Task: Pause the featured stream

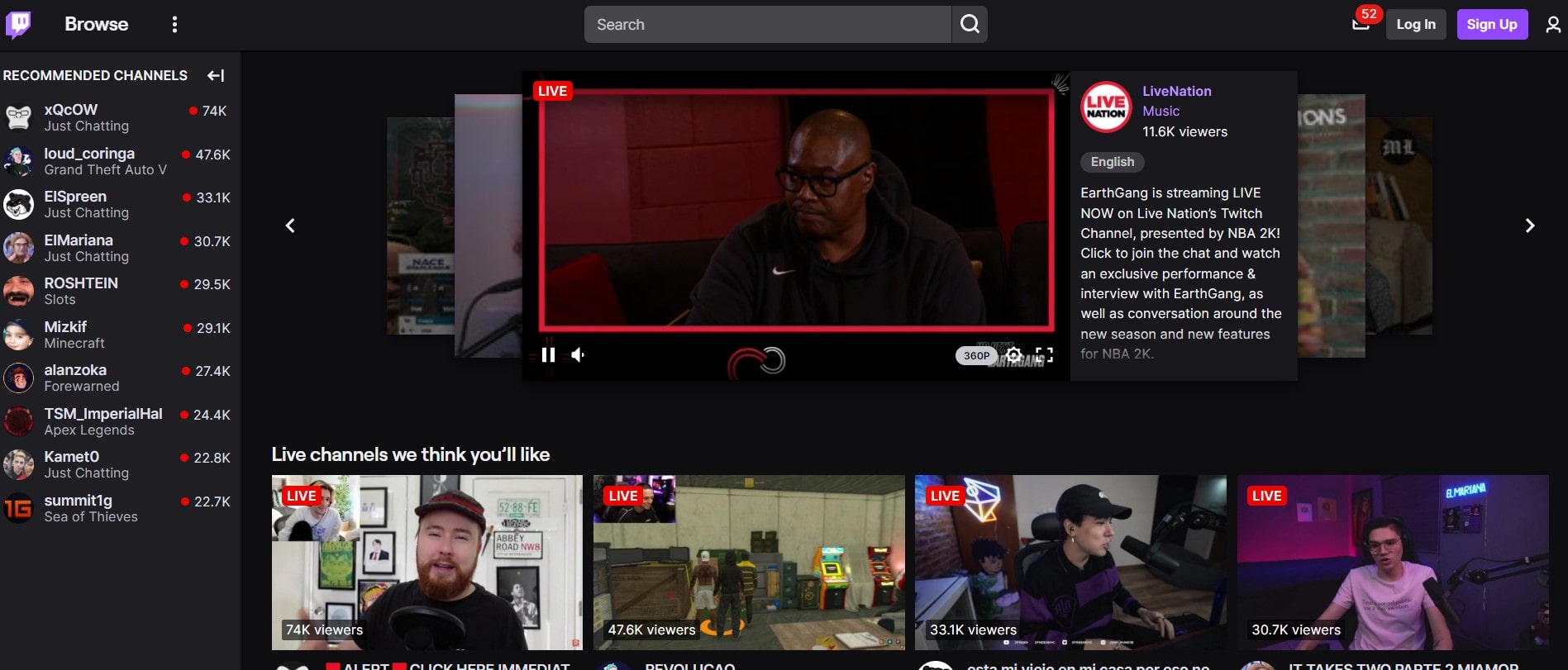Action: click(548, 355)
